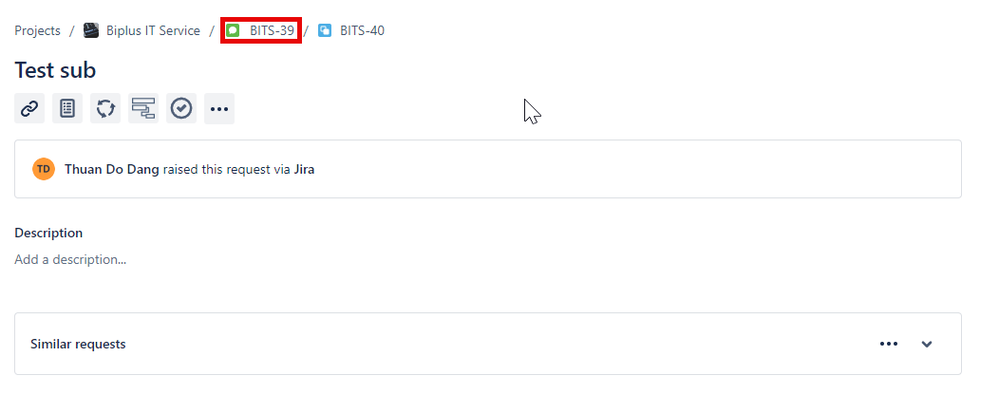Open the checklist document icon button

(67, 108)
